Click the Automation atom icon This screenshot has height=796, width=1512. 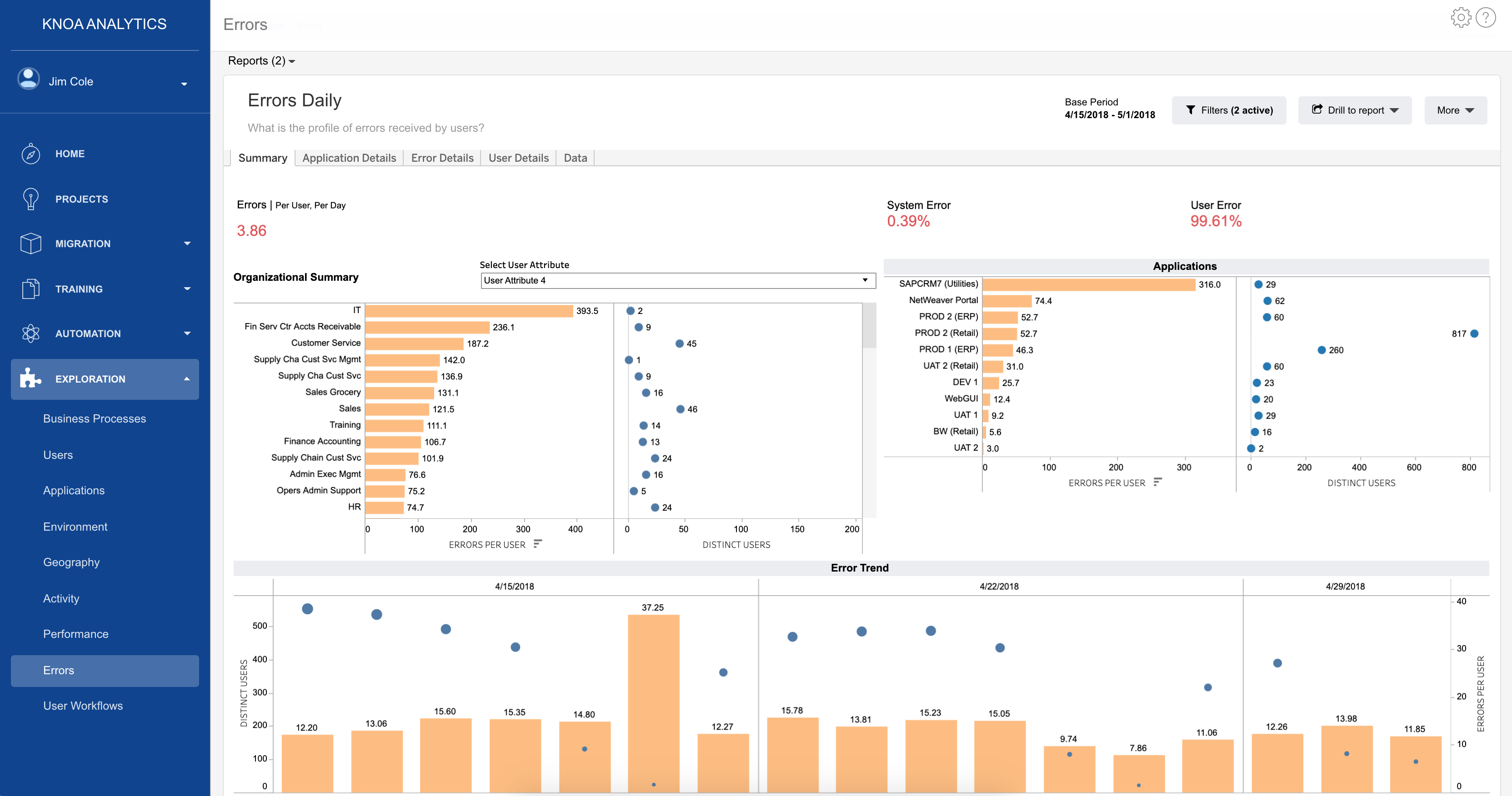tap(30, 333)
